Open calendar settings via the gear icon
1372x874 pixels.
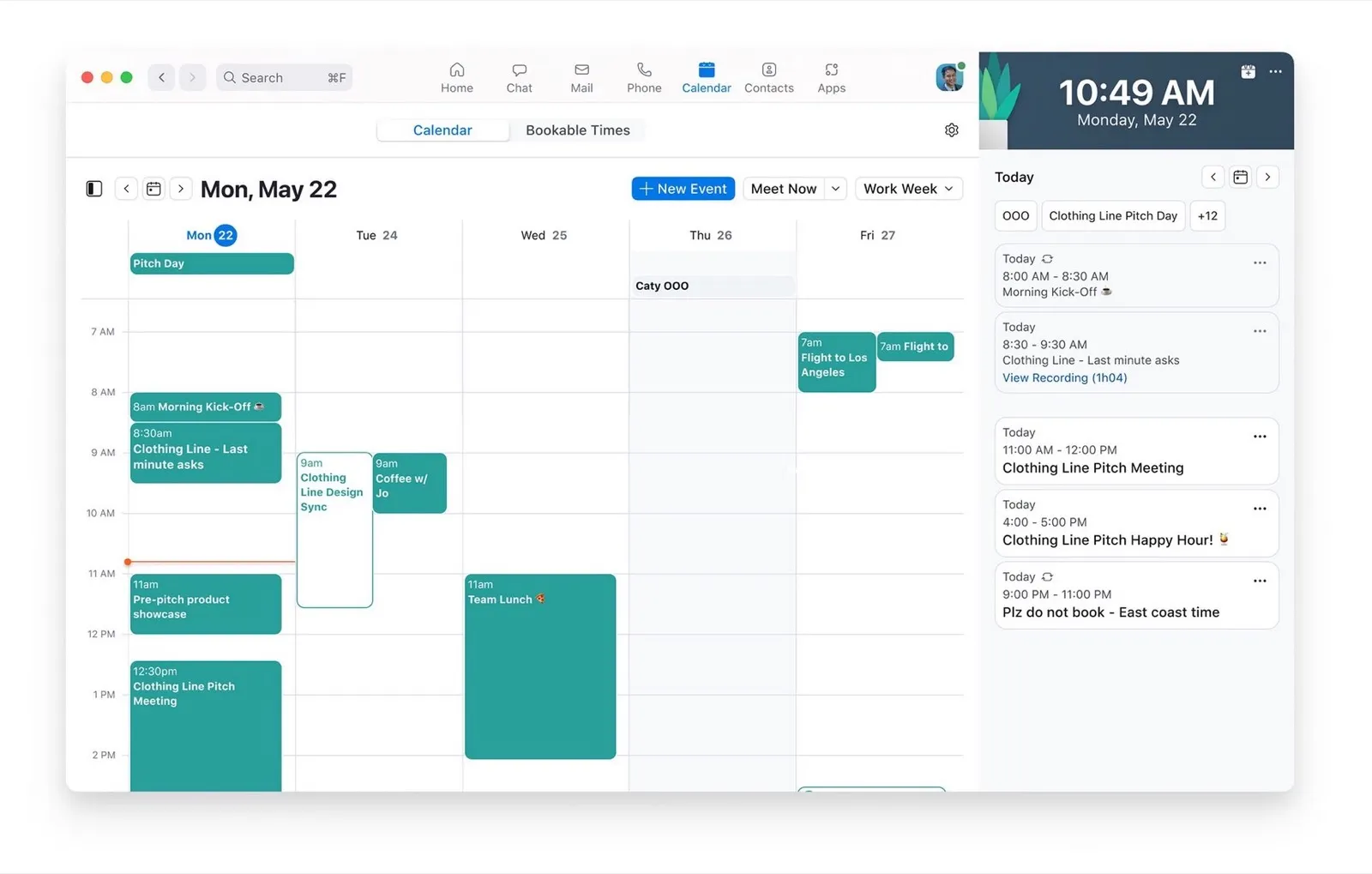[951, 130]
